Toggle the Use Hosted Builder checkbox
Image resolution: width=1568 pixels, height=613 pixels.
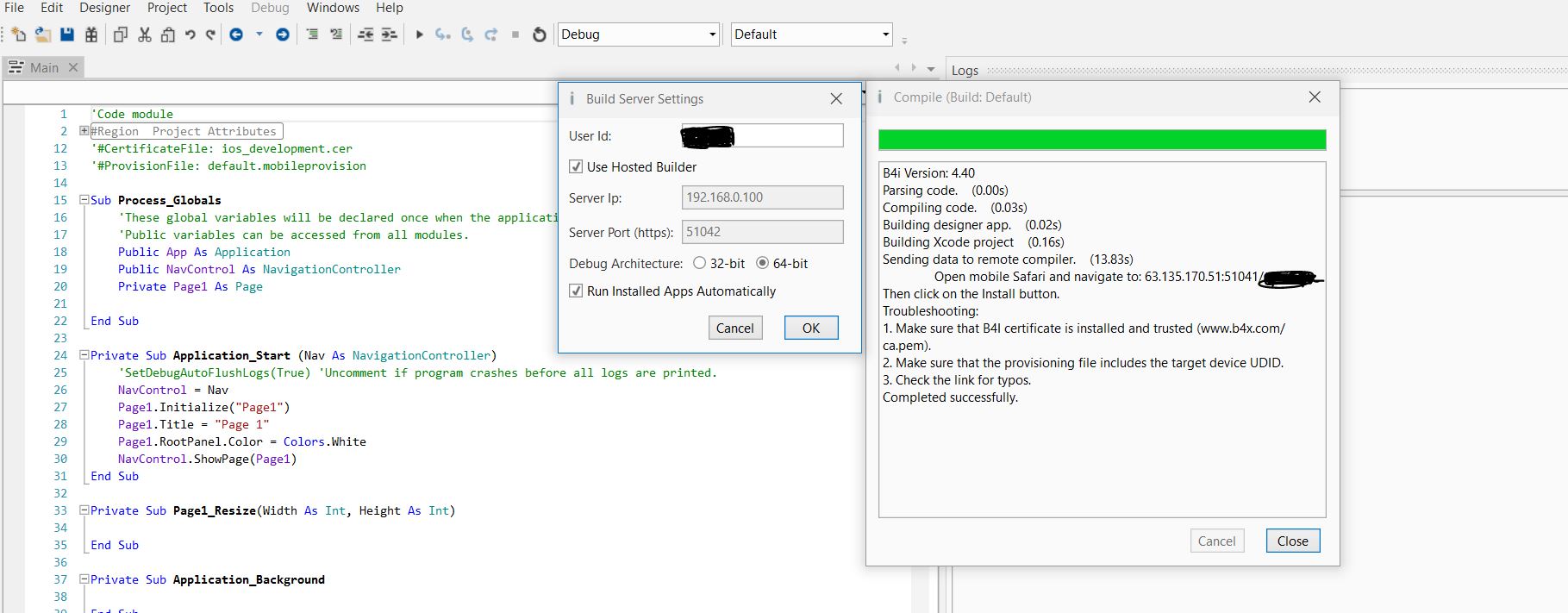[576, 166]
